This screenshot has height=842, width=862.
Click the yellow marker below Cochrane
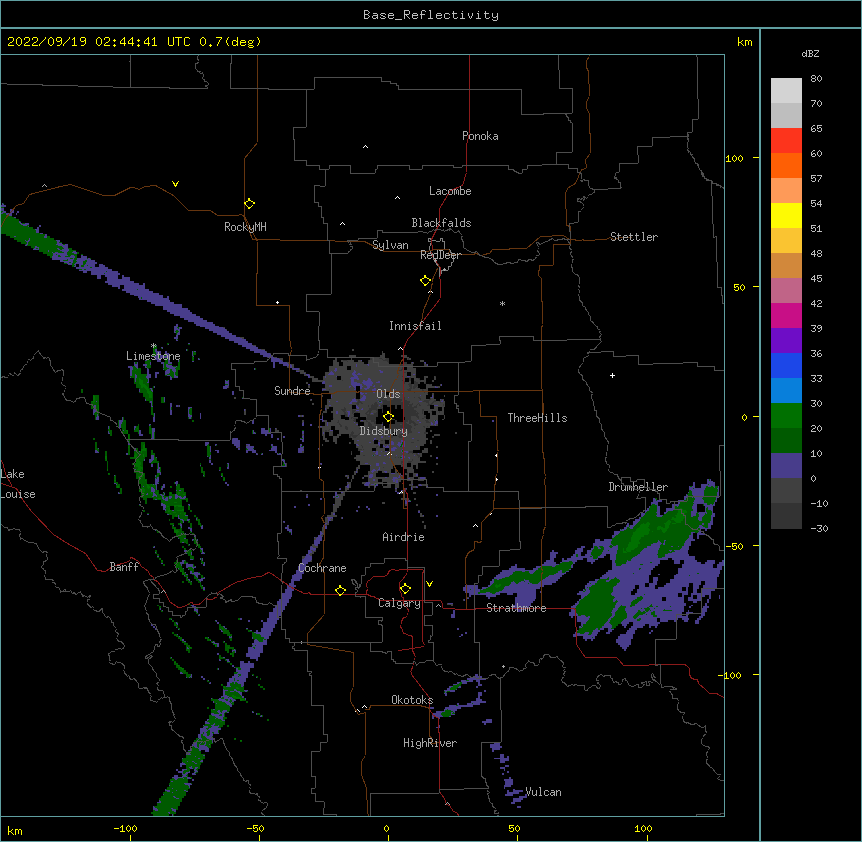[340, 590]
